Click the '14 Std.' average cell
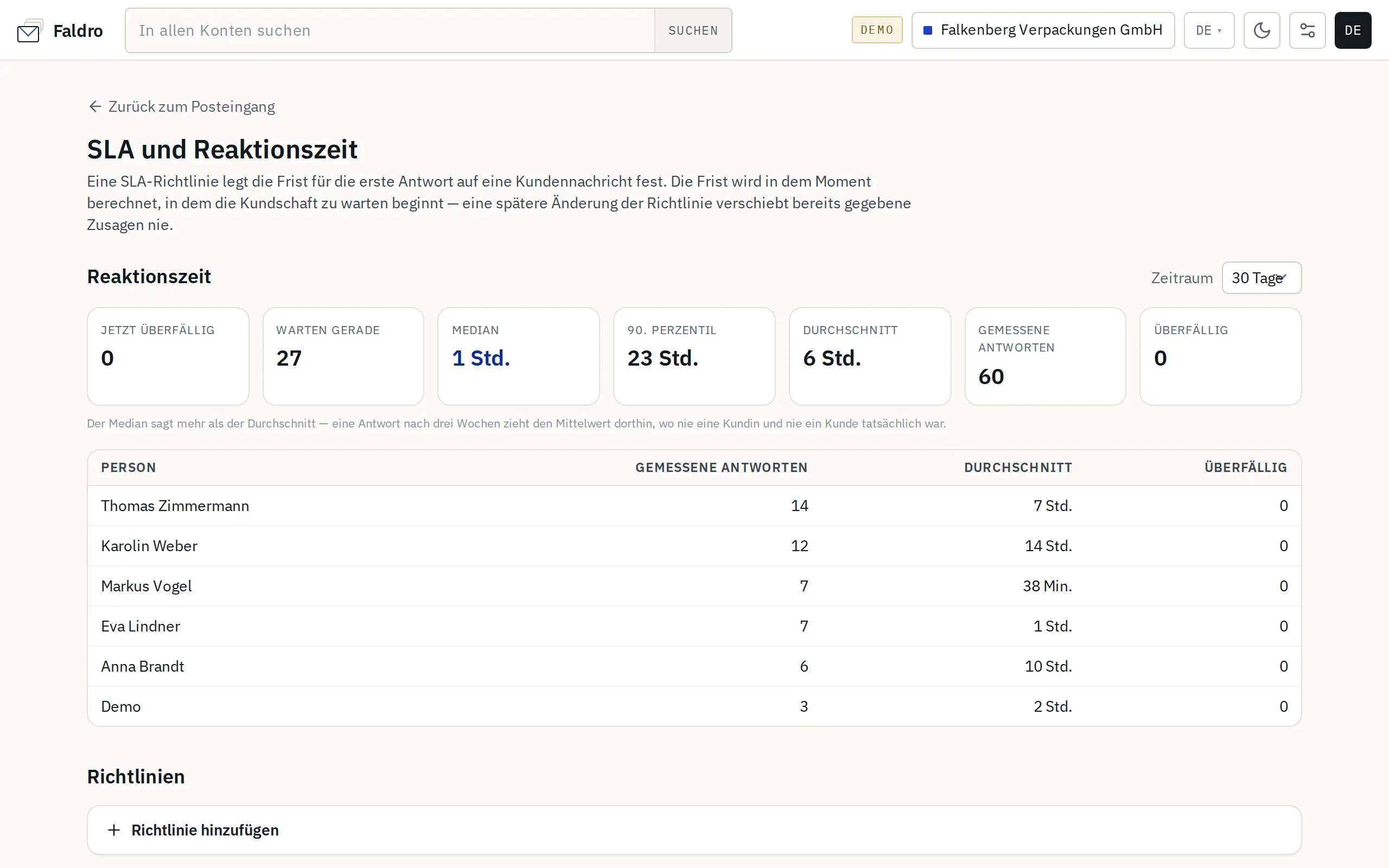The image size is (1389, 868). [x=1048, y=546]
